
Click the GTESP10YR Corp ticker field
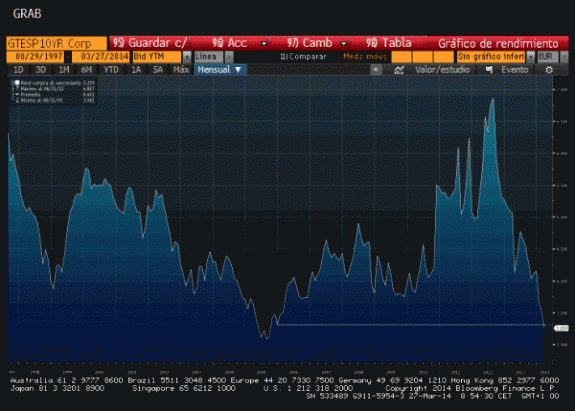[x=56, y=43]
